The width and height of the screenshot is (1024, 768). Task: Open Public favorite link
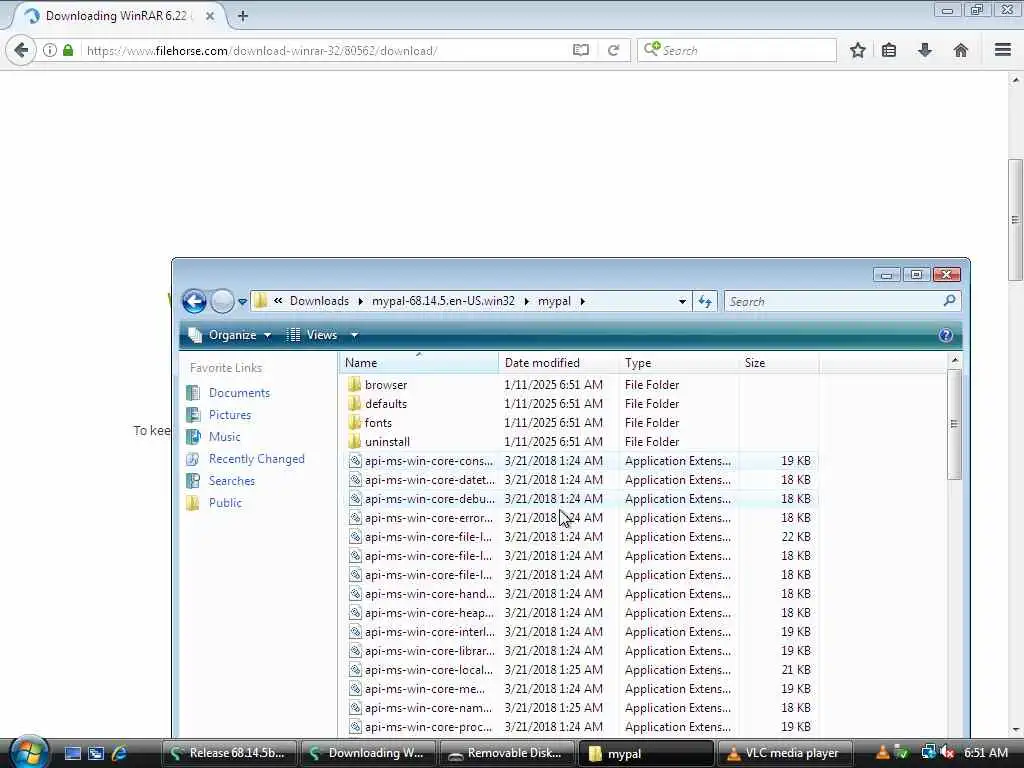coord(225,503)
